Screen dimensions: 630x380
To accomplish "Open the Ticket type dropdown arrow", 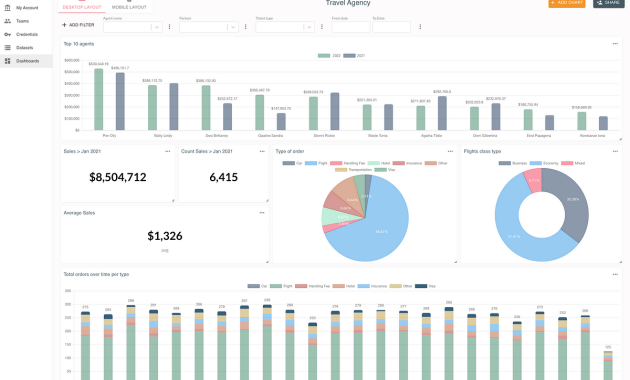I will 309,27.
